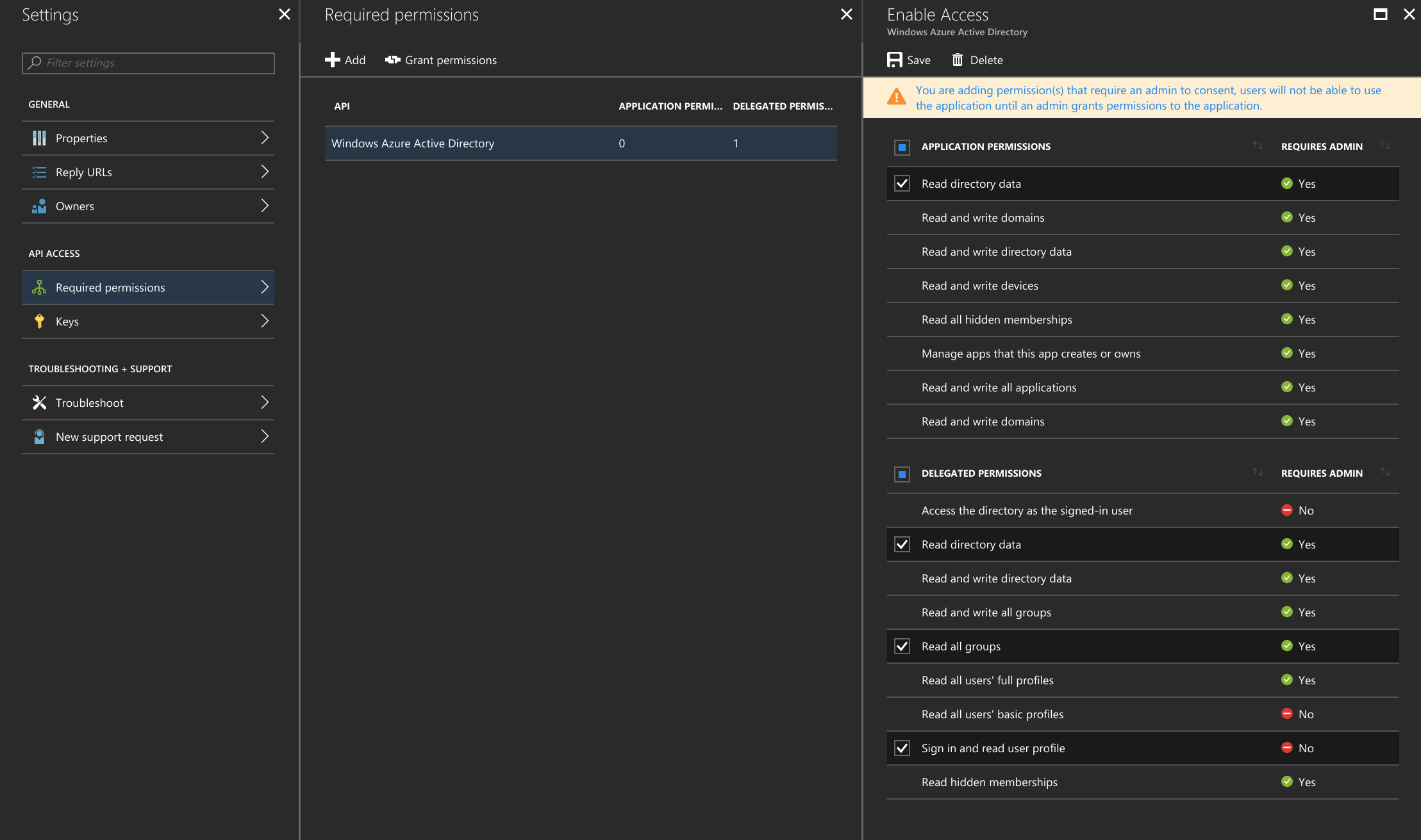The image size is (1421, 840).
Task: Click the Delete trash icon
Action: 957,60
